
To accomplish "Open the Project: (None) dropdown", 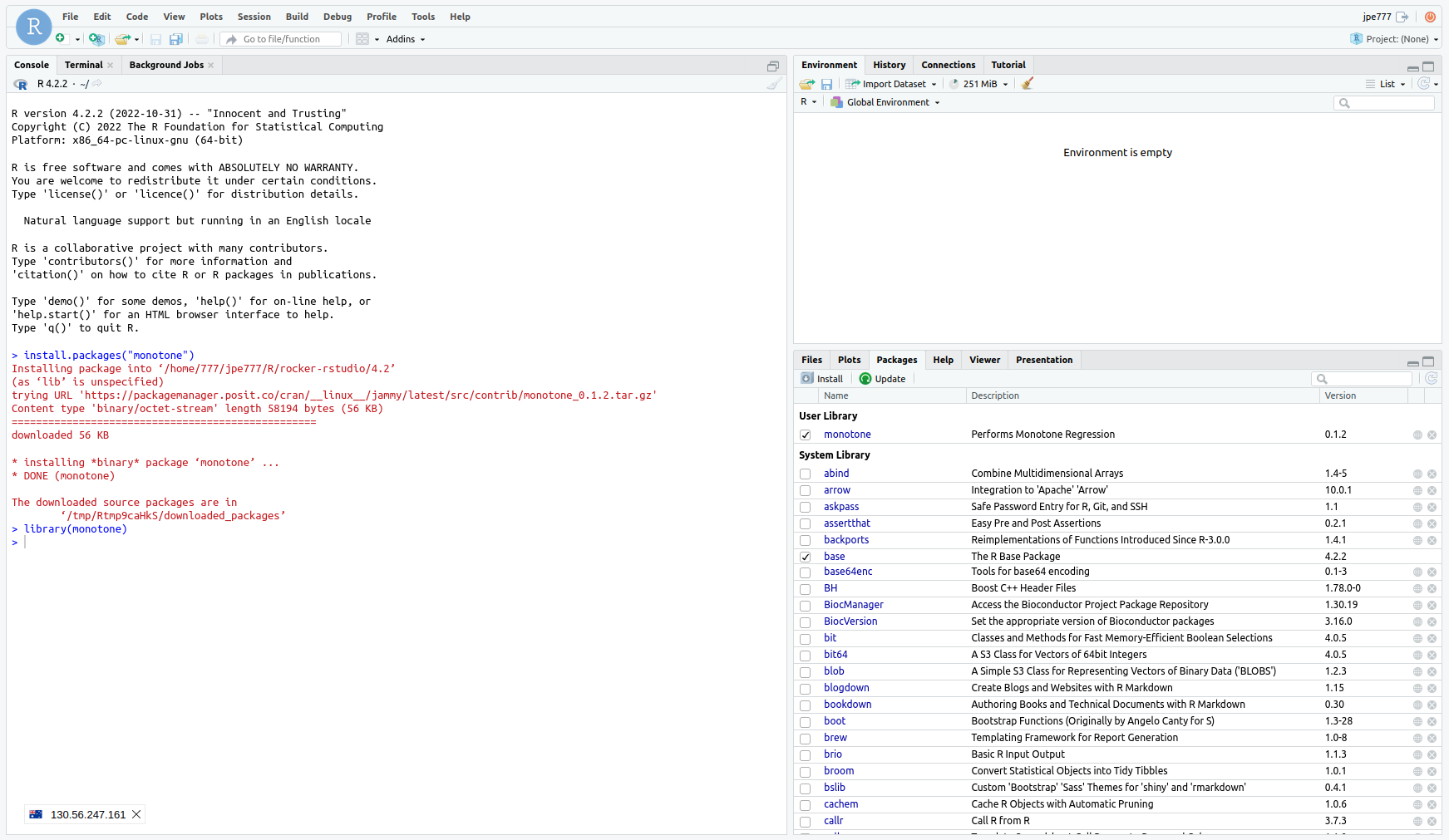I will click(1394, 39).
